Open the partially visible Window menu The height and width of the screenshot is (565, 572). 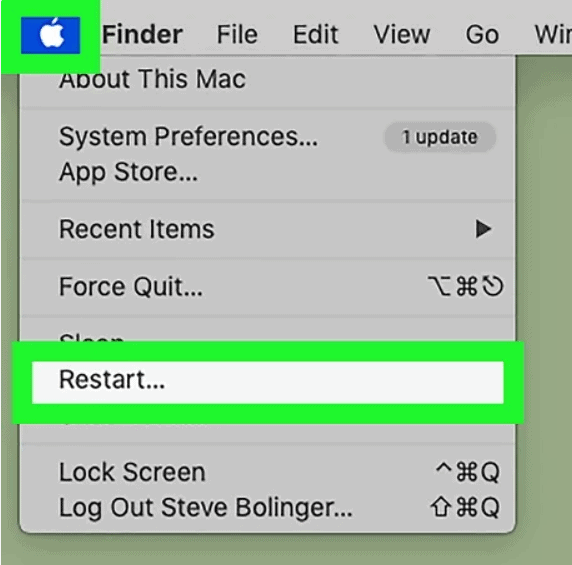point(553,35)
